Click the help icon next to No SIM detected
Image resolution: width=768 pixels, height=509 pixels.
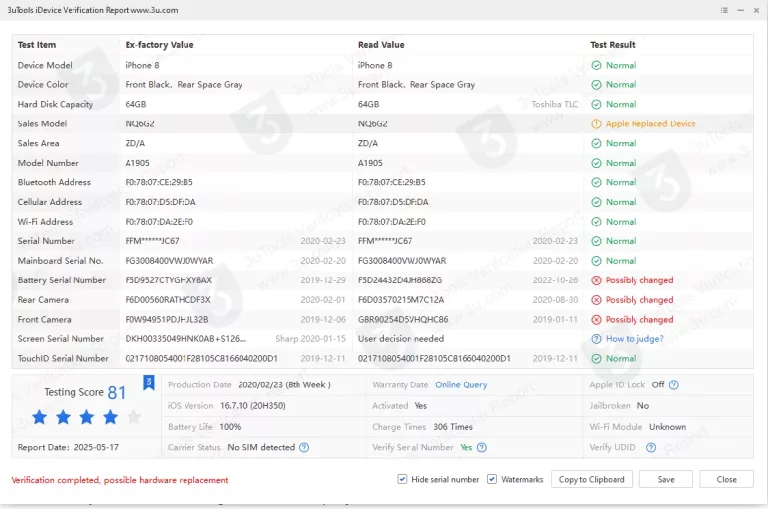(x=304, y=447)
